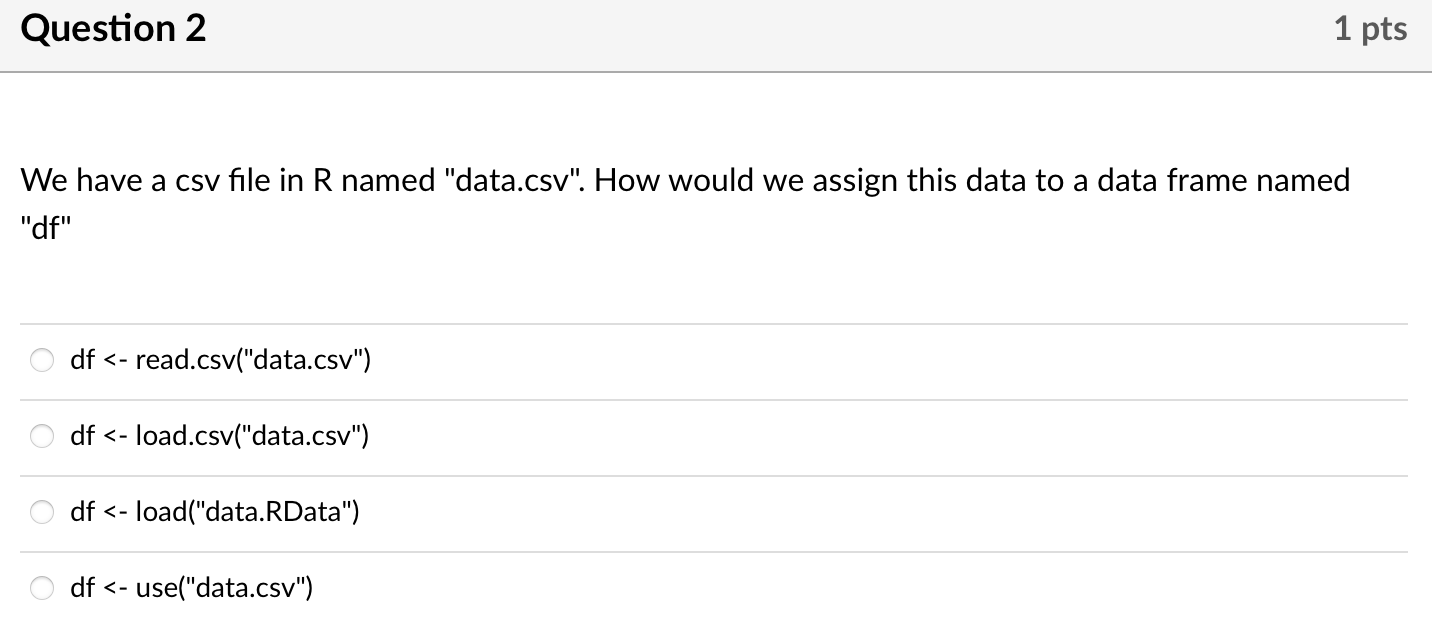
Task: Click answer text df <- load.csv("data.csv")
Action: click(219, 436)
